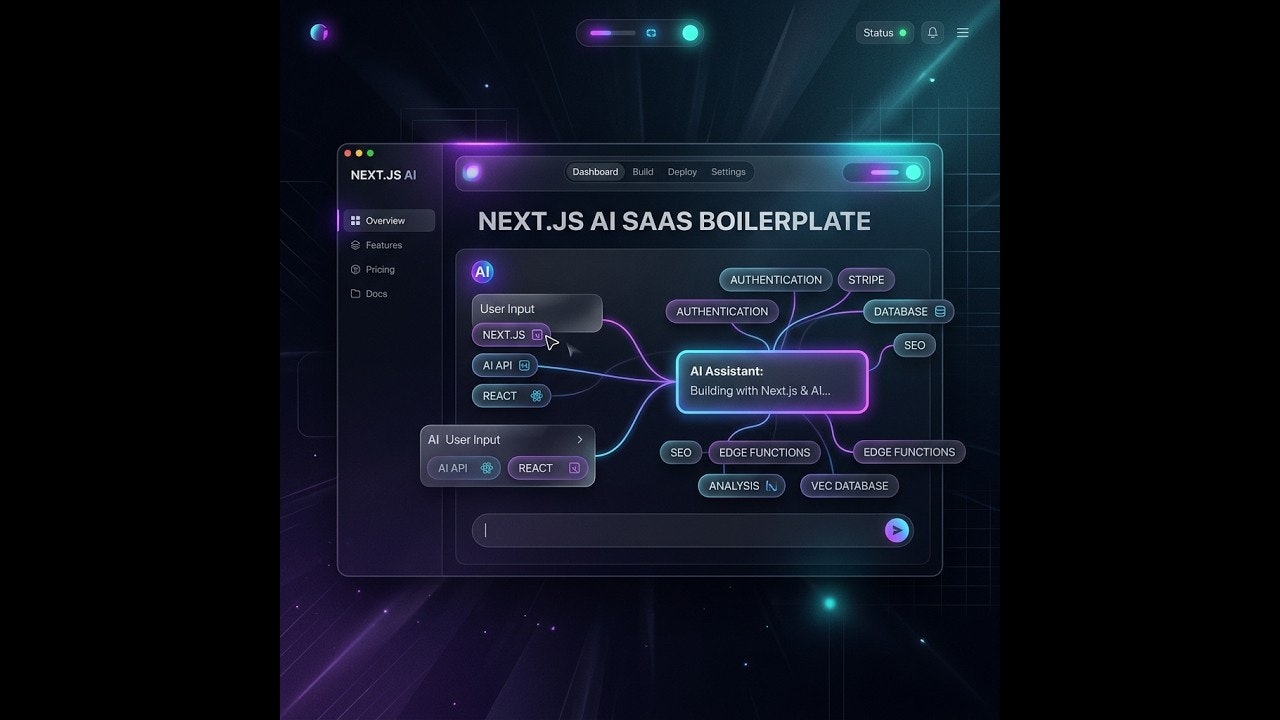Image resolution: width=1280 pixels, height=720 pixels.
Task: Select the AUTHENTICATION node next to STRIPE
Action: (x=776, y=280)
